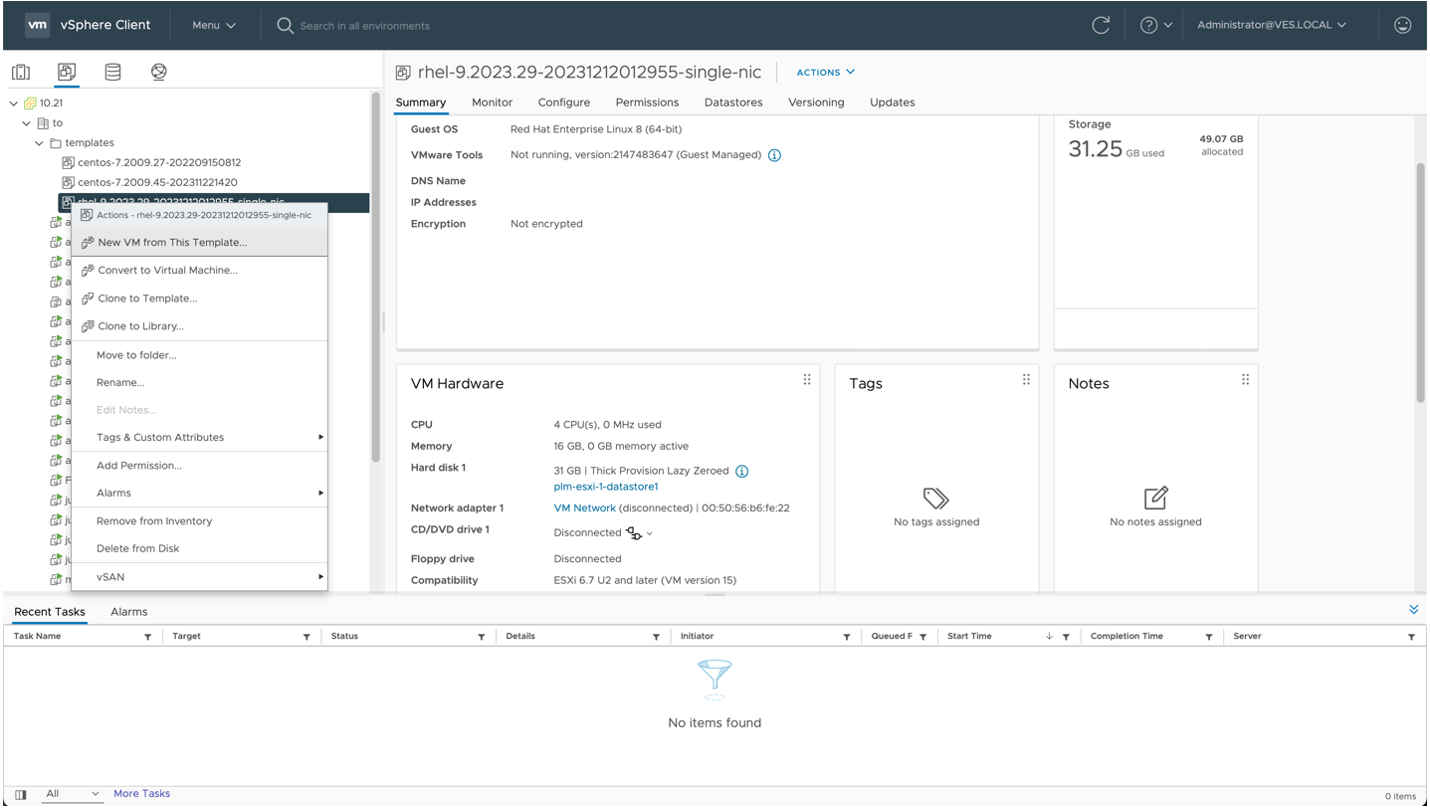Click the feedback smiley icon

pyautogui.click(x=1402, y=25)
